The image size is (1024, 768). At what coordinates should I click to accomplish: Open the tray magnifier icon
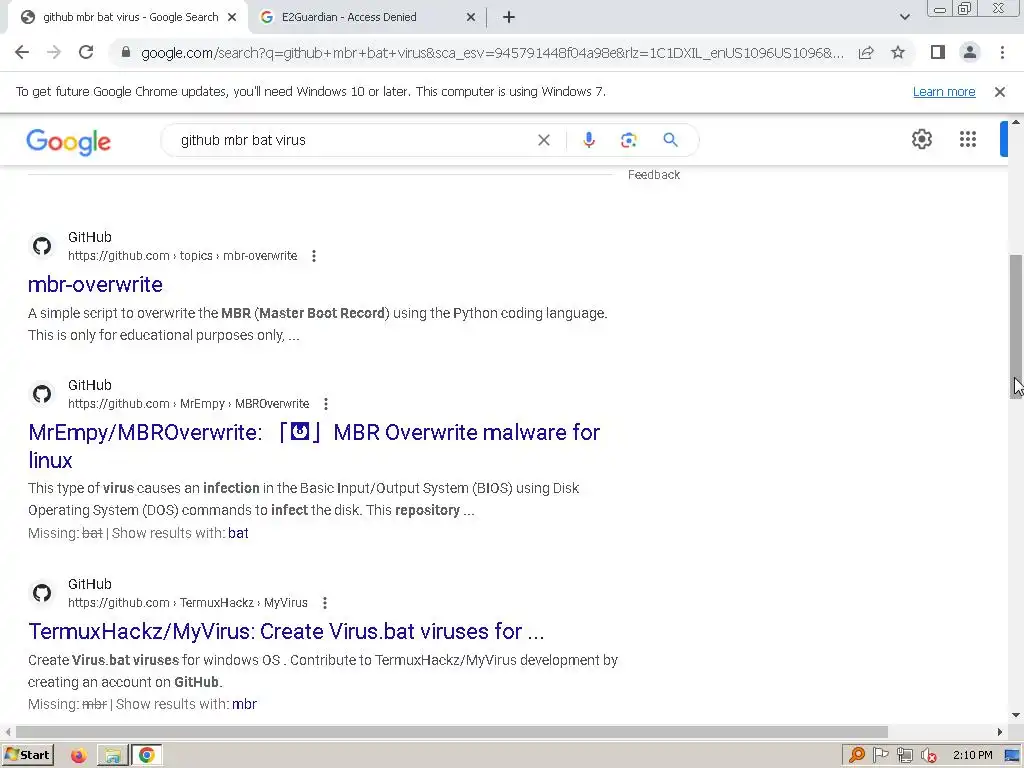click(x=857, y=755)
